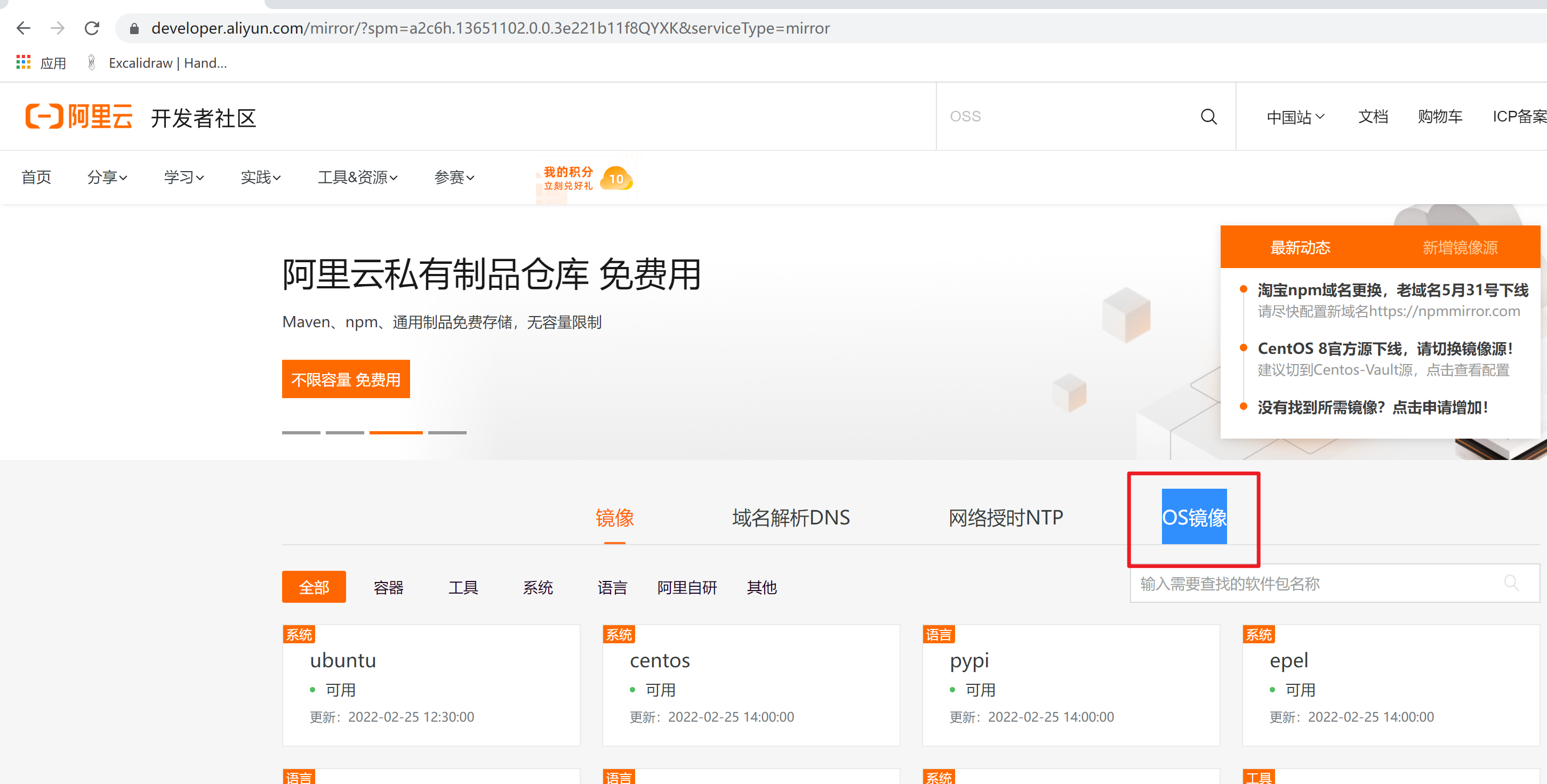Open the ubuntu mirror card
This screenshot has width=1547, height=784.
tap(431, 685)
